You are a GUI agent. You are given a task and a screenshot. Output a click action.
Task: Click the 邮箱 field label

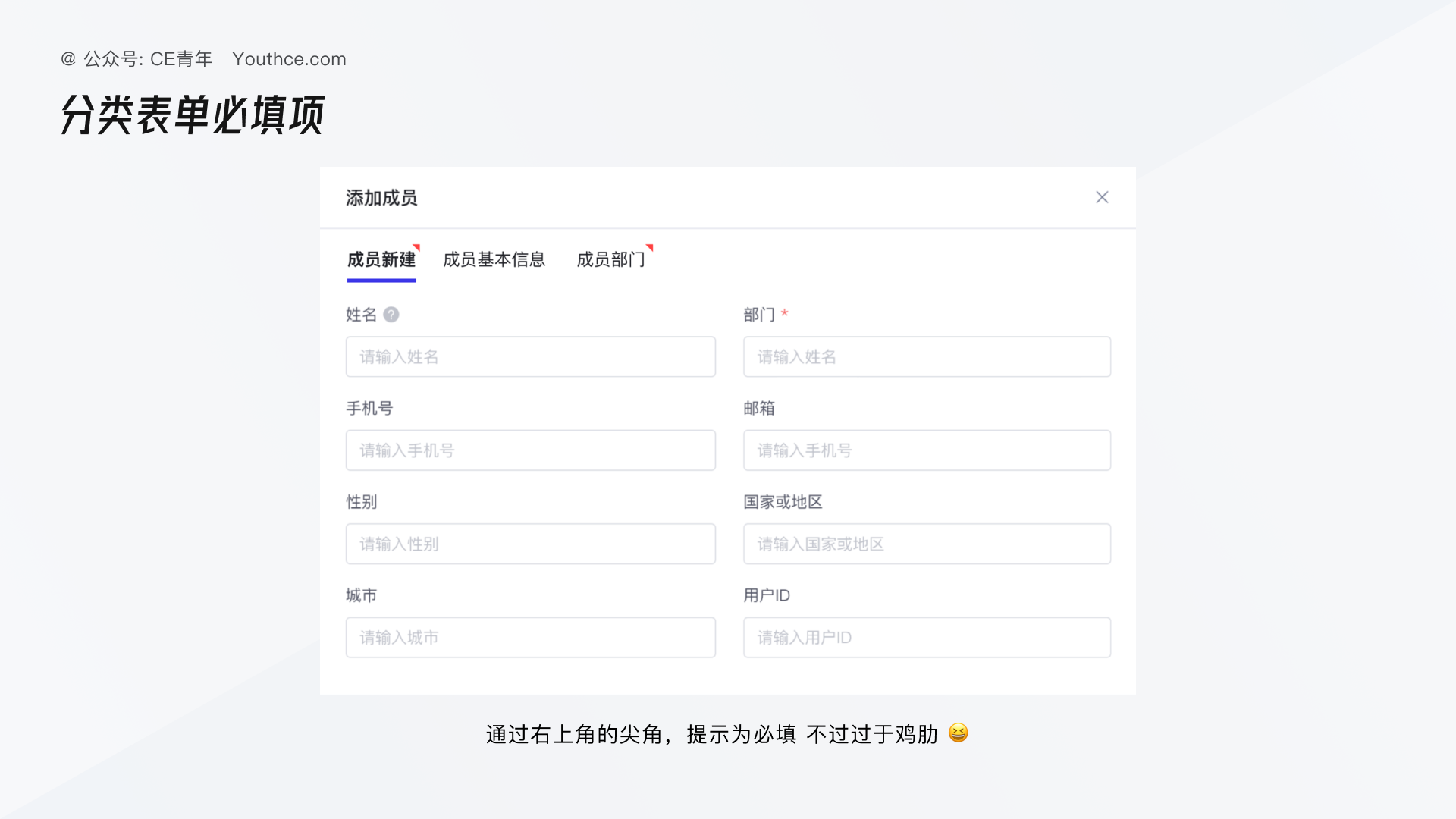[x=759, y=408]
